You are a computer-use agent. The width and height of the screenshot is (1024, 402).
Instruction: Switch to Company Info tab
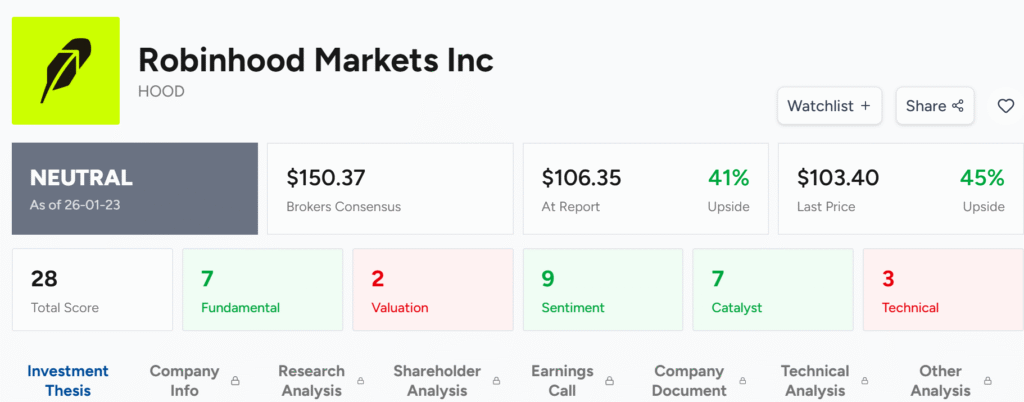184,380
